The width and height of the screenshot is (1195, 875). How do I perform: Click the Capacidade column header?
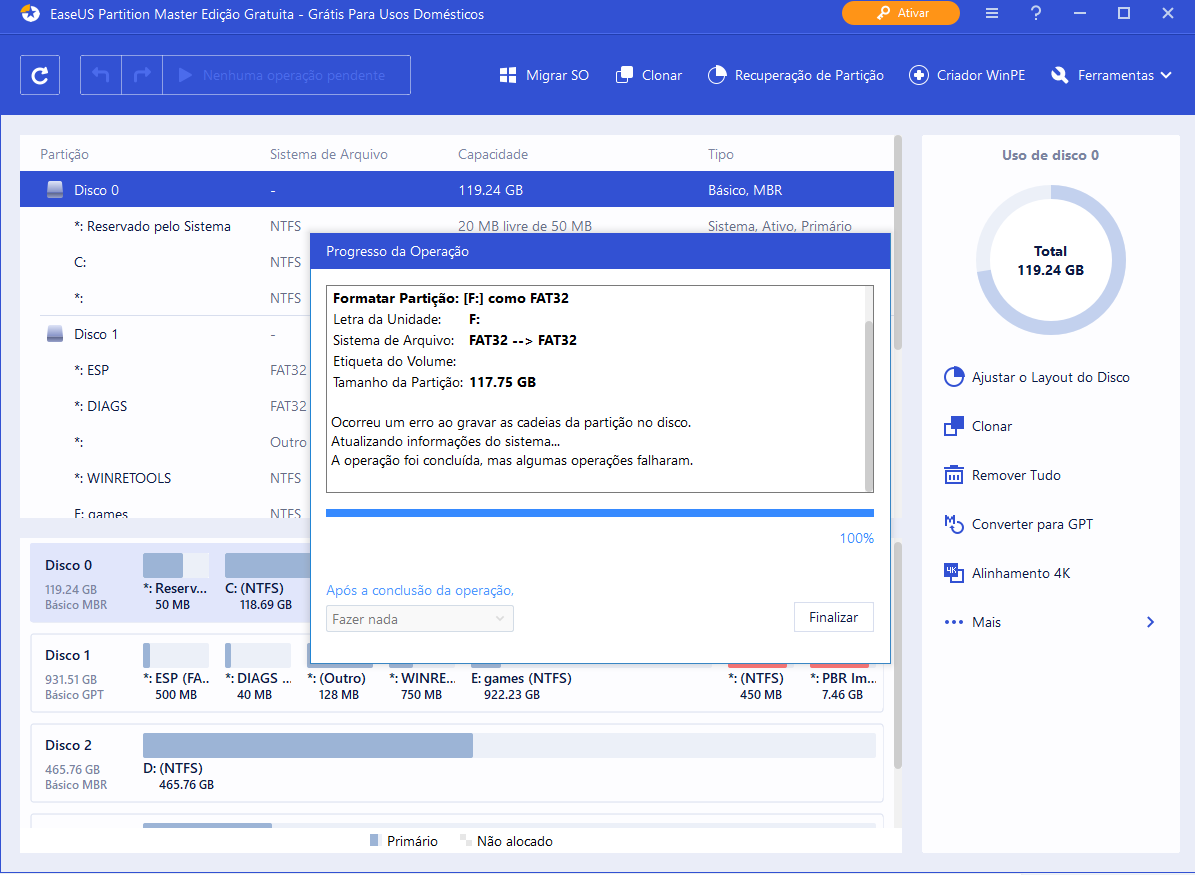[492, 154]
